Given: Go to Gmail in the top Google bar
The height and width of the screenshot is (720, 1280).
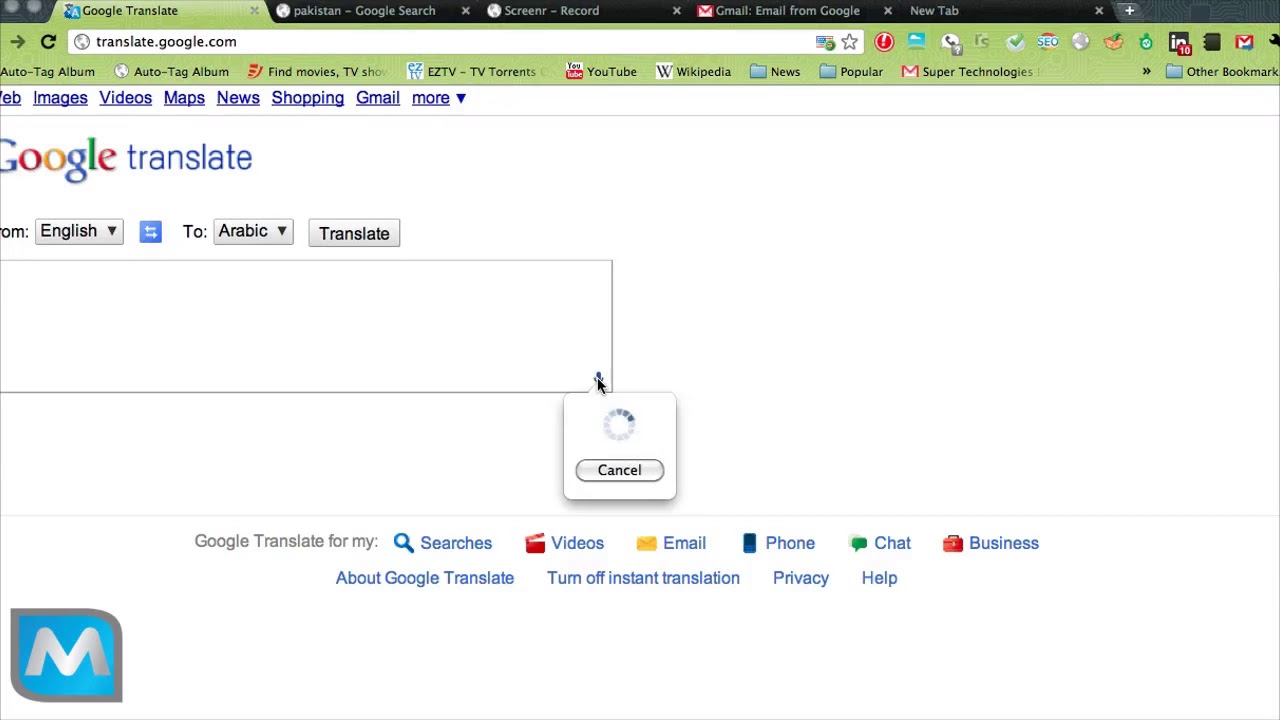Looking at the screenshot, I should pos(378,98).
